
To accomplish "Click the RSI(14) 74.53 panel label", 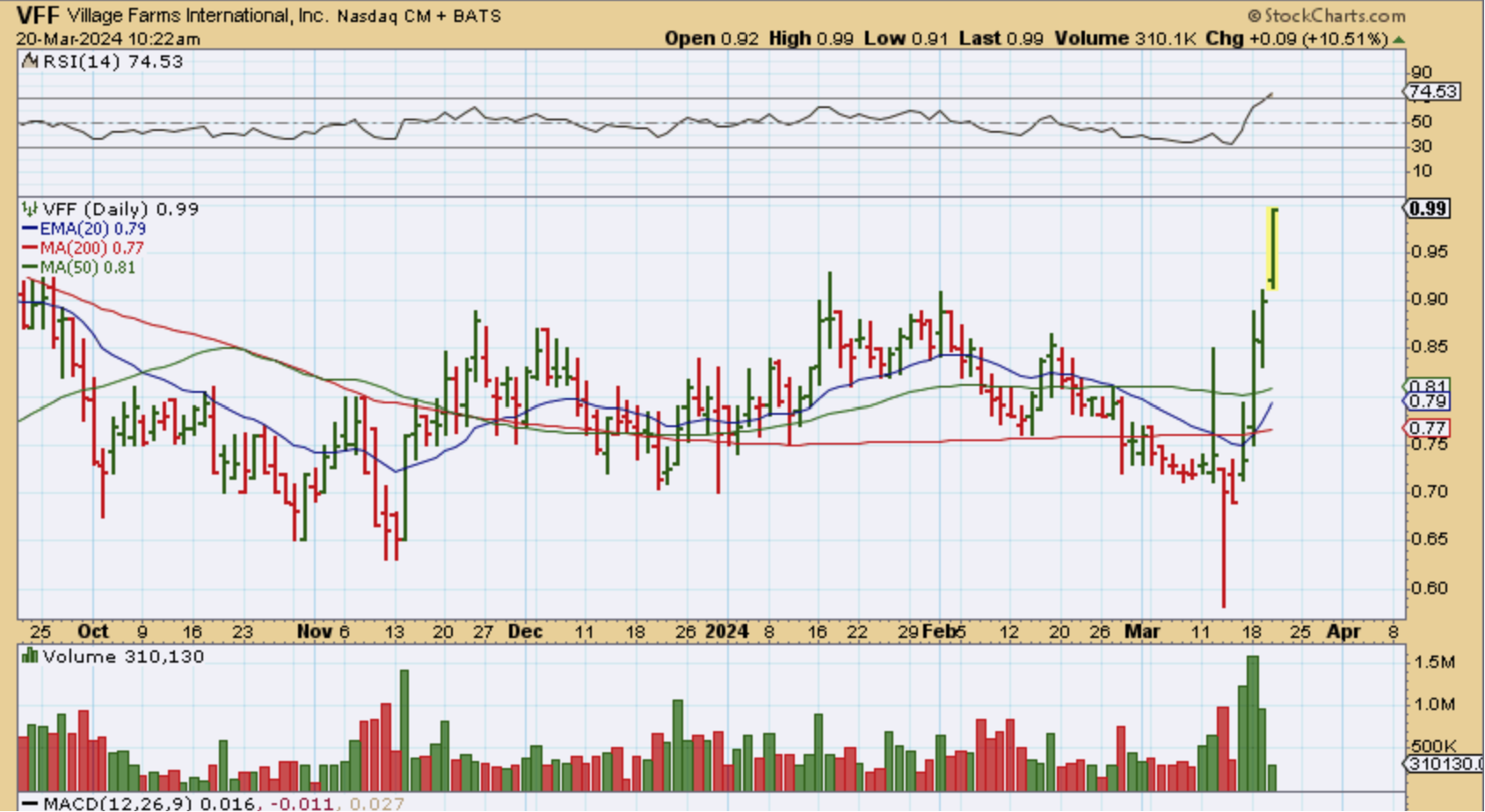I will (113, 62).
